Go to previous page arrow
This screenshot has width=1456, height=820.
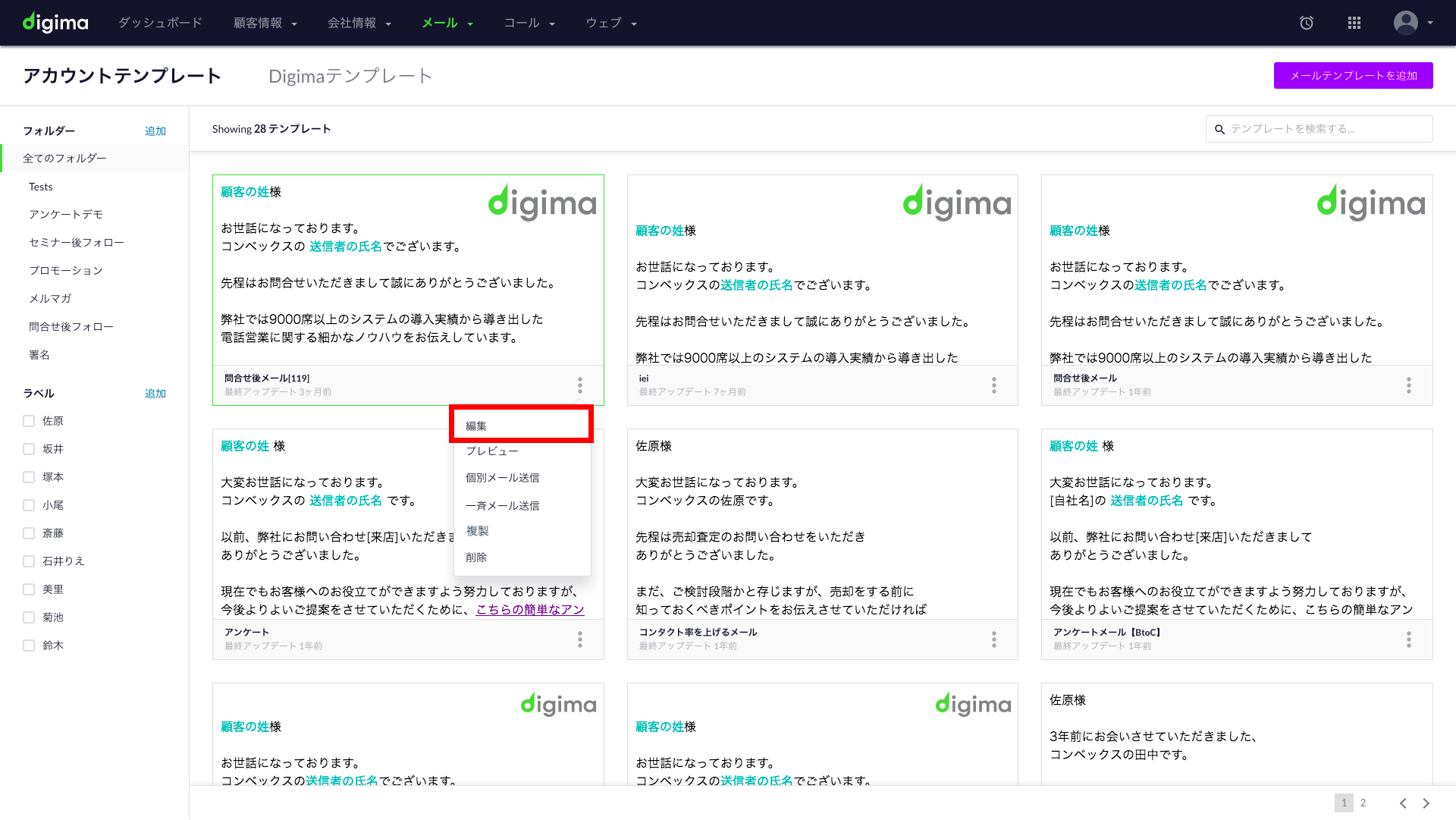(1403, 803)
